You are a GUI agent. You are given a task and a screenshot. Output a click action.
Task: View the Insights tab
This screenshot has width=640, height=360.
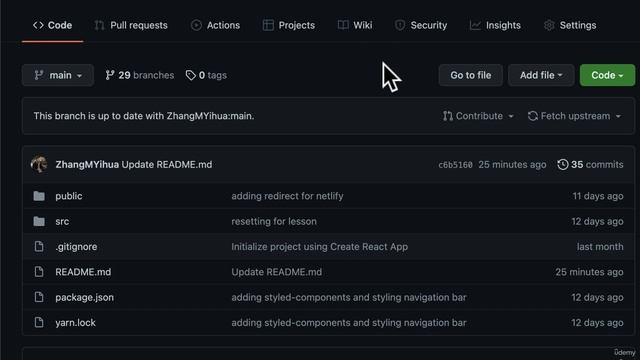coord(495,25)
